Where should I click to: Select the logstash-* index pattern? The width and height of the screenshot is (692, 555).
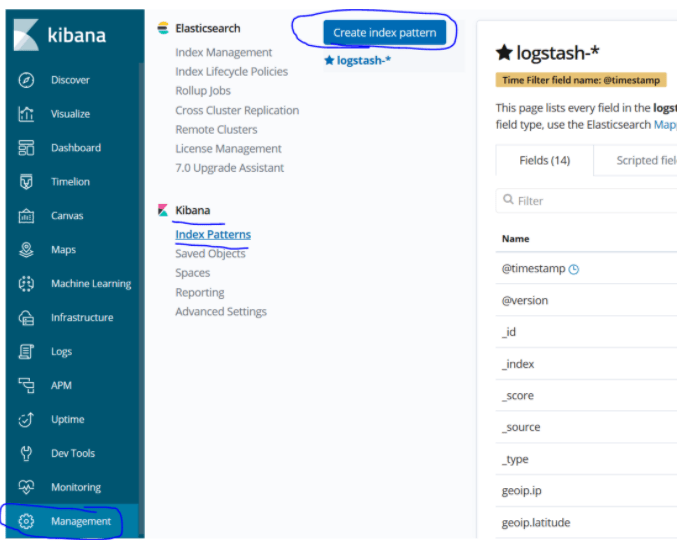358,60
